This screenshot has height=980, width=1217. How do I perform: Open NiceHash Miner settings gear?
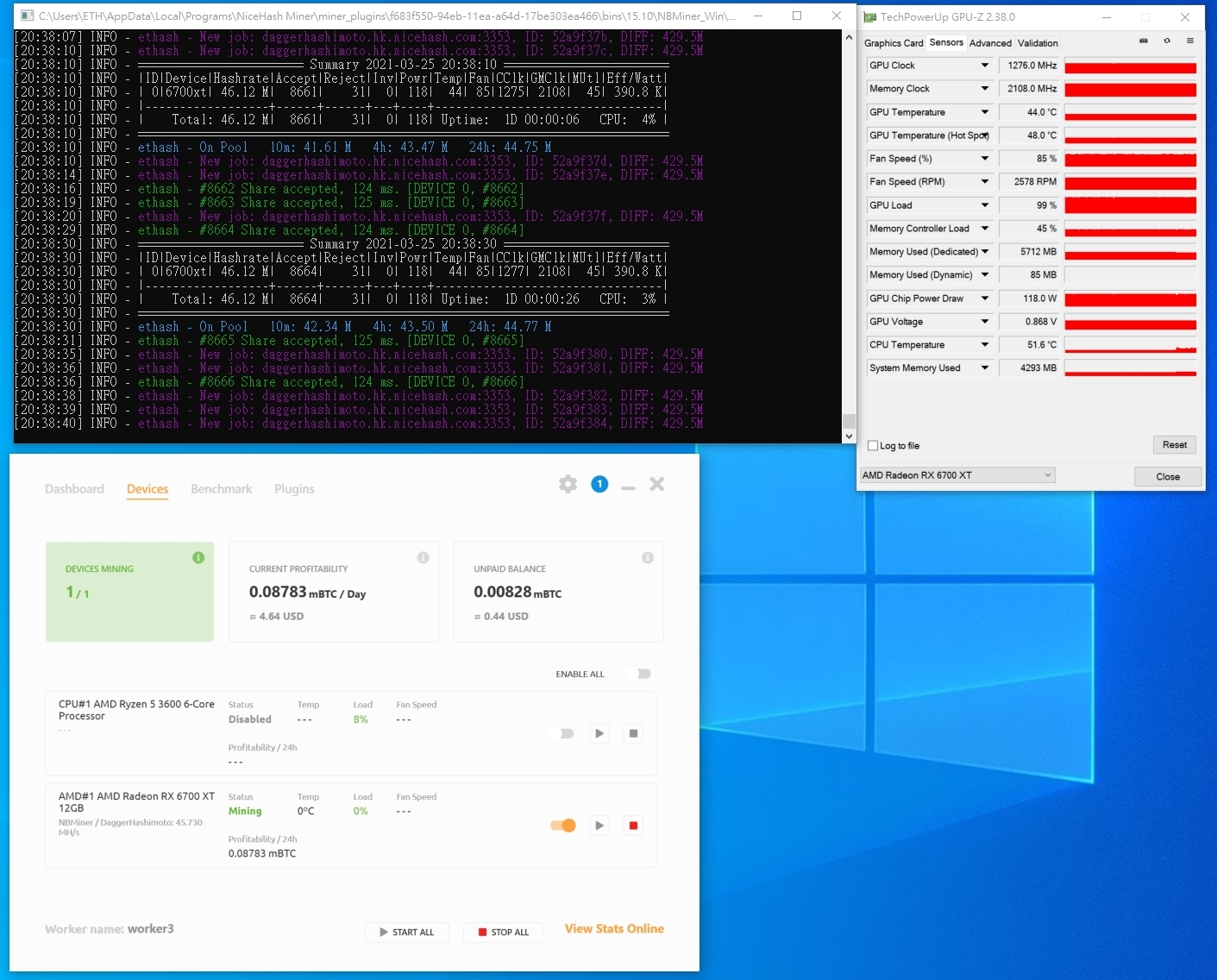click(568, 484)
